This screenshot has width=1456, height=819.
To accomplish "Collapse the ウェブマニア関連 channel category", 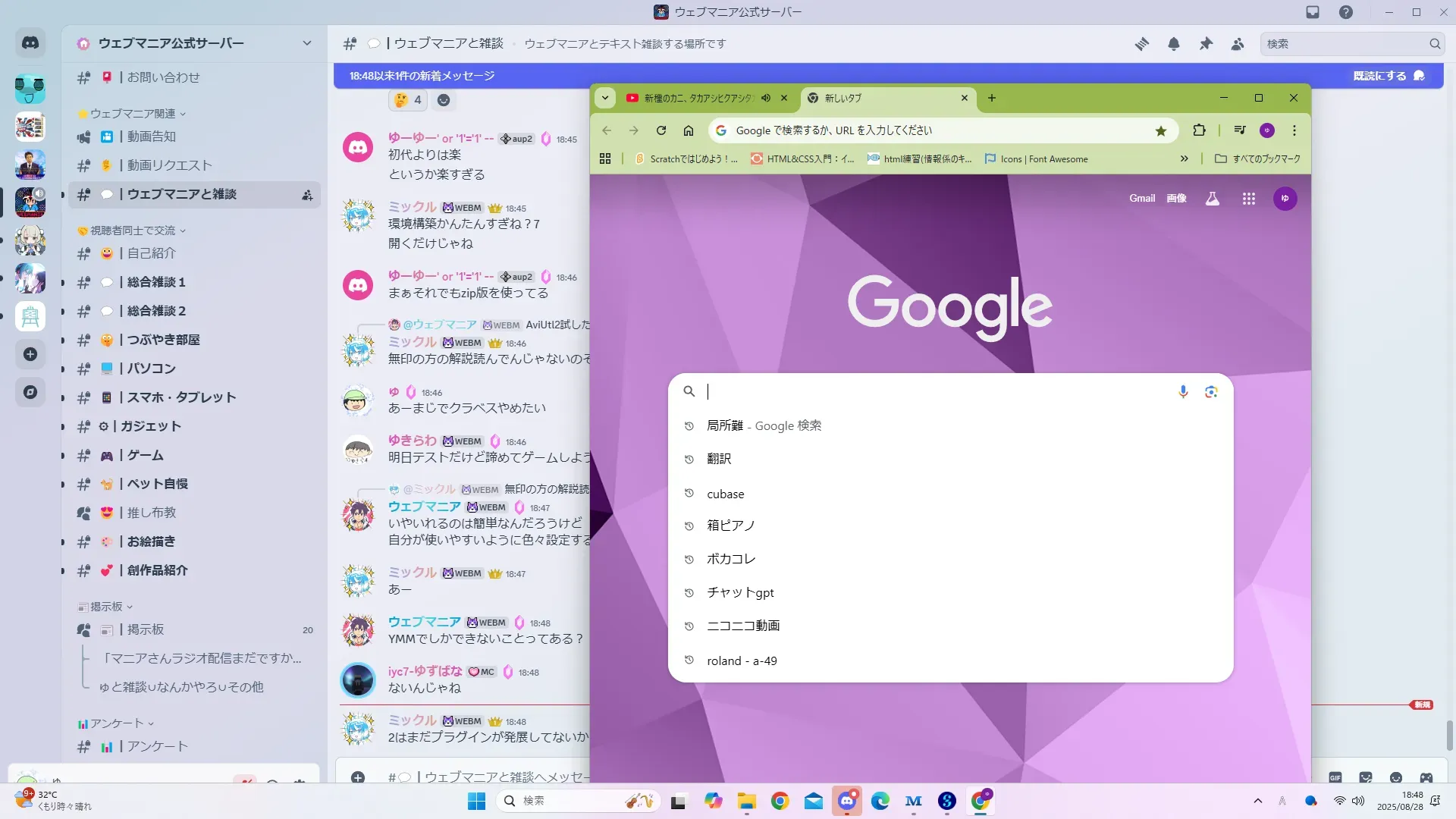I will 133,114.
